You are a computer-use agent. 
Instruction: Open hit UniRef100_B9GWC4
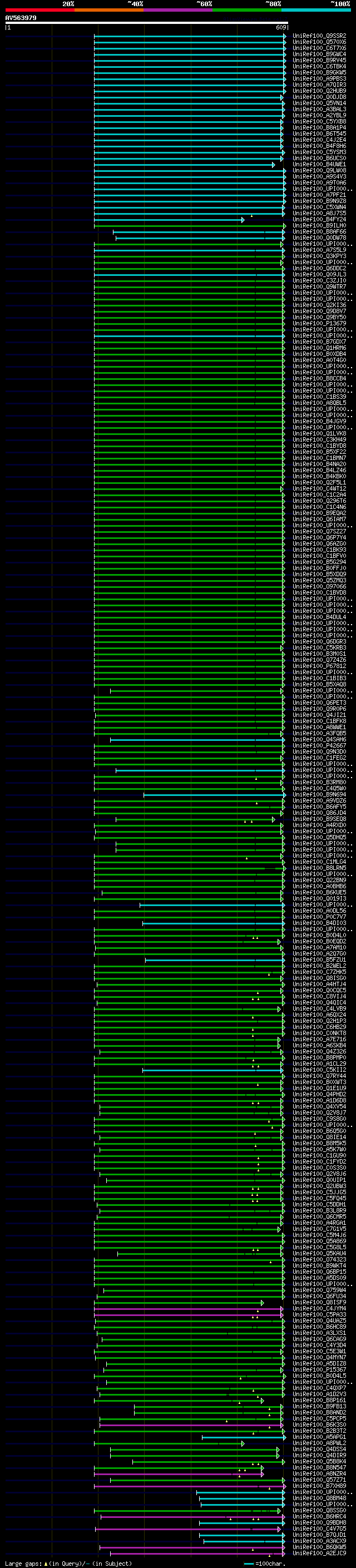pos(319,54)
